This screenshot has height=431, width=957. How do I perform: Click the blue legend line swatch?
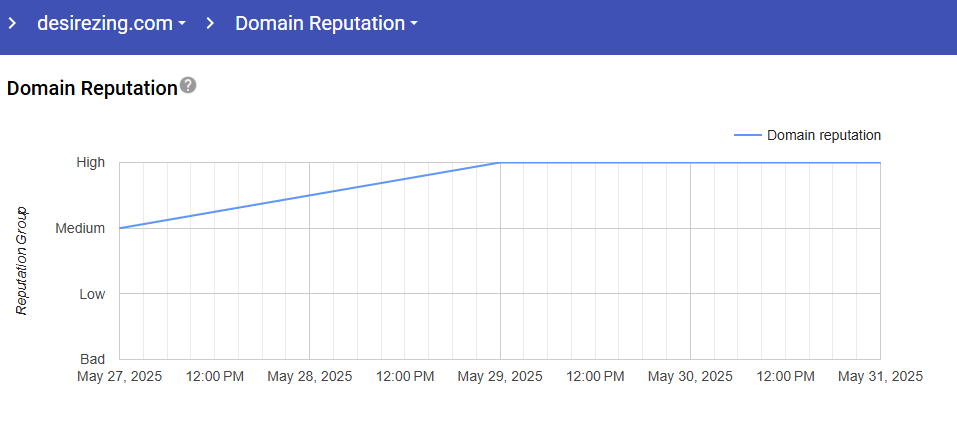point(746,135)
